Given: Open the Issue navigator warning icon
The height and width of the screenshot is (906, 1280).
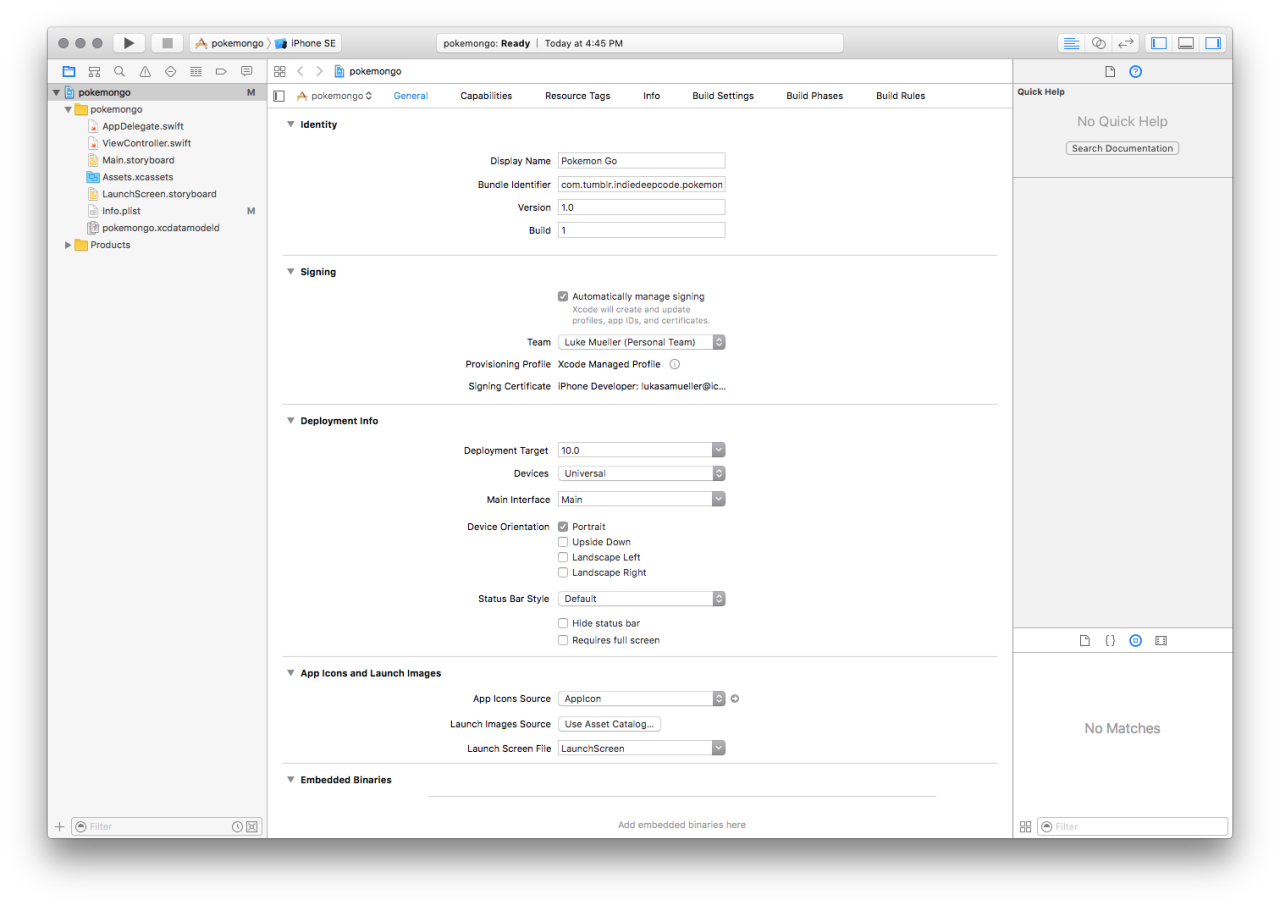Looking at the screenshot, I should [x=145, y=71].
